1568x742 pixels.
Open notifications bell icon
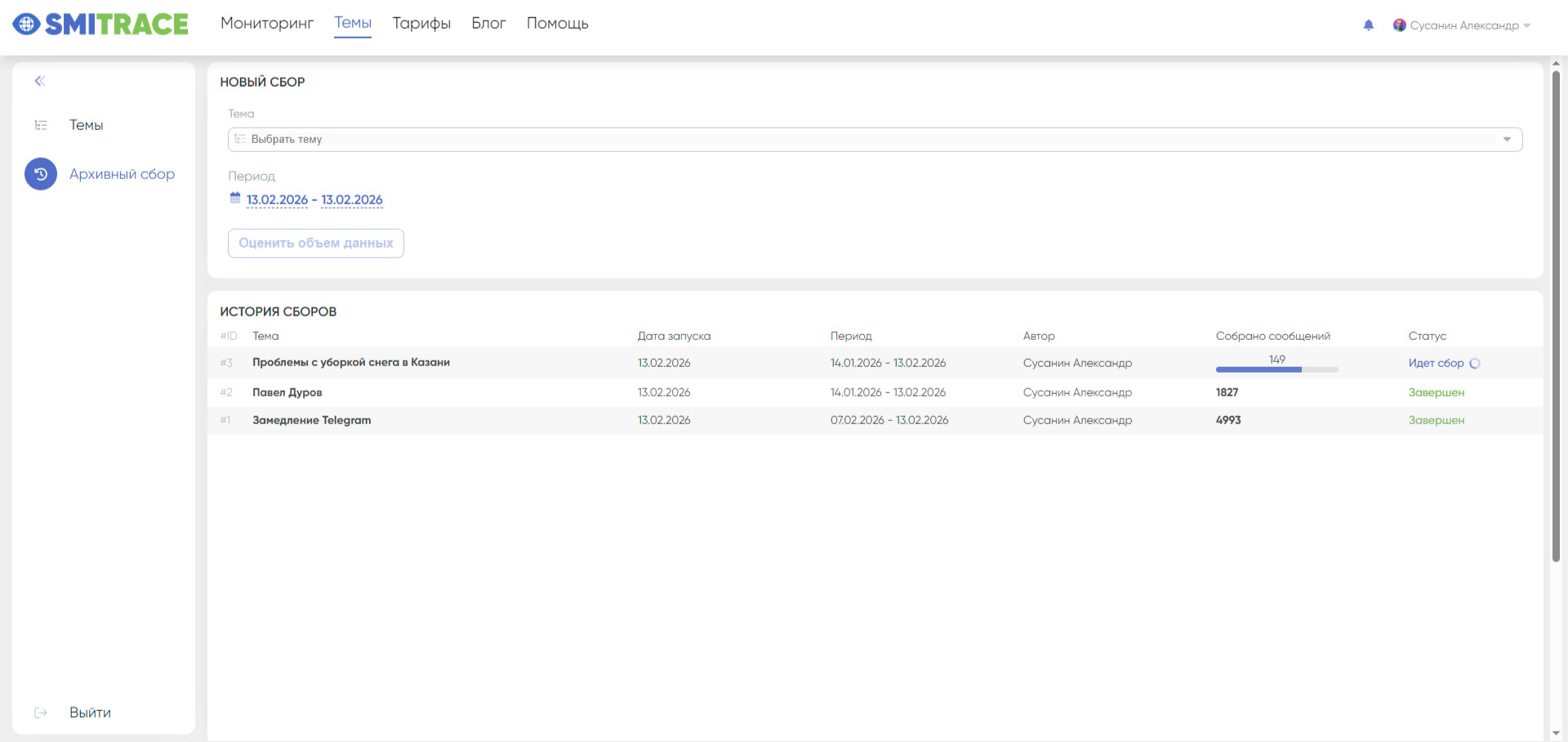point(1369,25)
